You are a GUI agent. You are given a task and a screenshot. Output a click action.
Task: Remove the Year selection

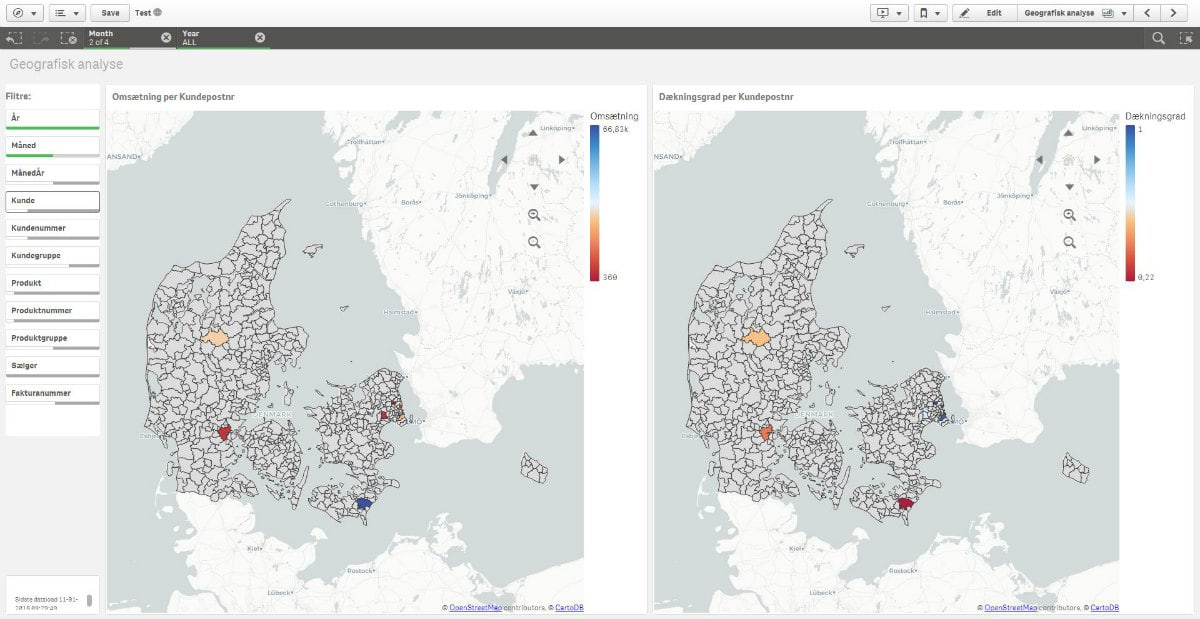260,38
